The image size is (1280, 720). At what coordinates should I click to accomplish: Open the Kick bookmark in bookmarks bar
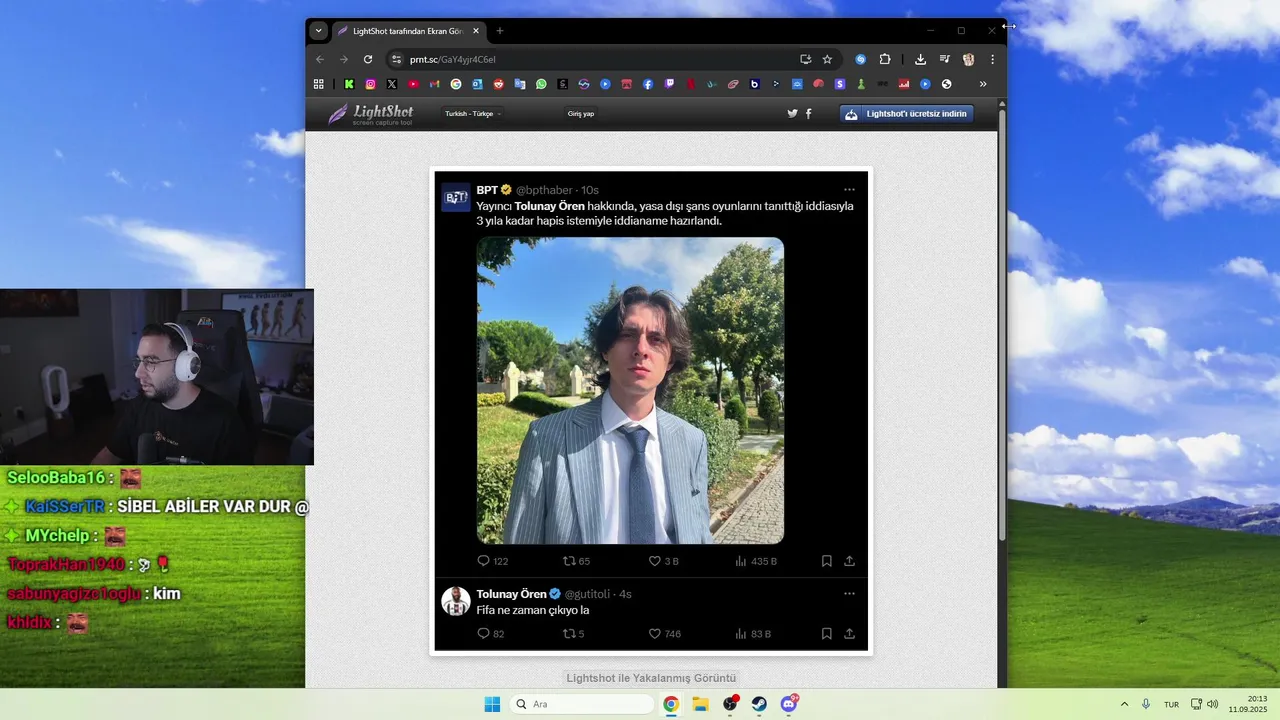349,84
